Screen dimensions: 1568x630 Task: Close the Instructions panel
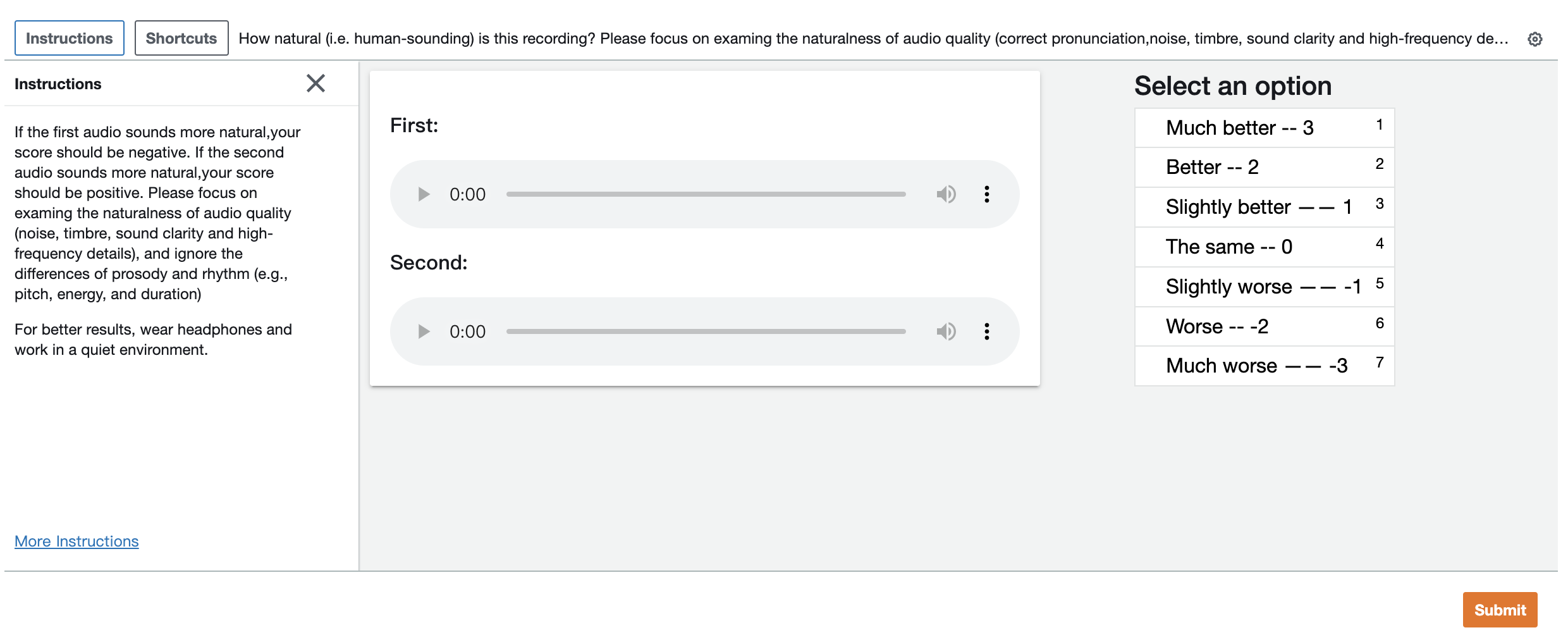click(x=315, y=83)
